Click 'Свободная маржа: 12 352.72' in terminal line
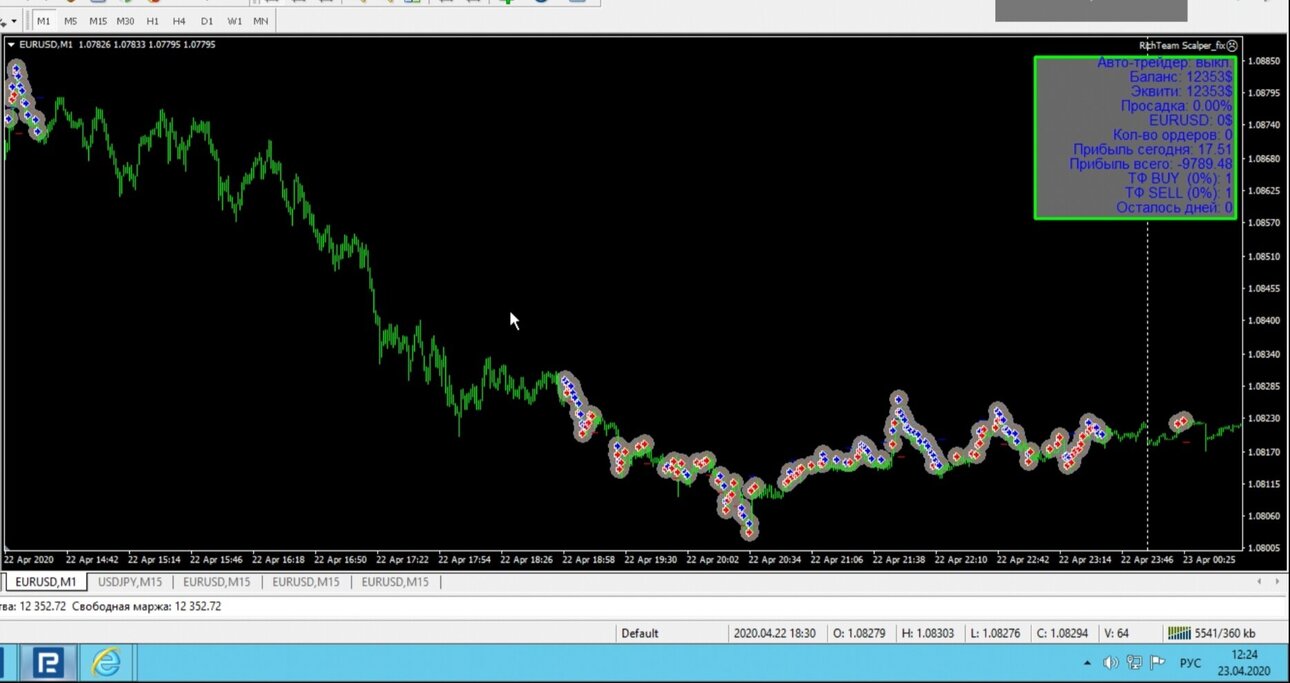 (x=148, y=606)
